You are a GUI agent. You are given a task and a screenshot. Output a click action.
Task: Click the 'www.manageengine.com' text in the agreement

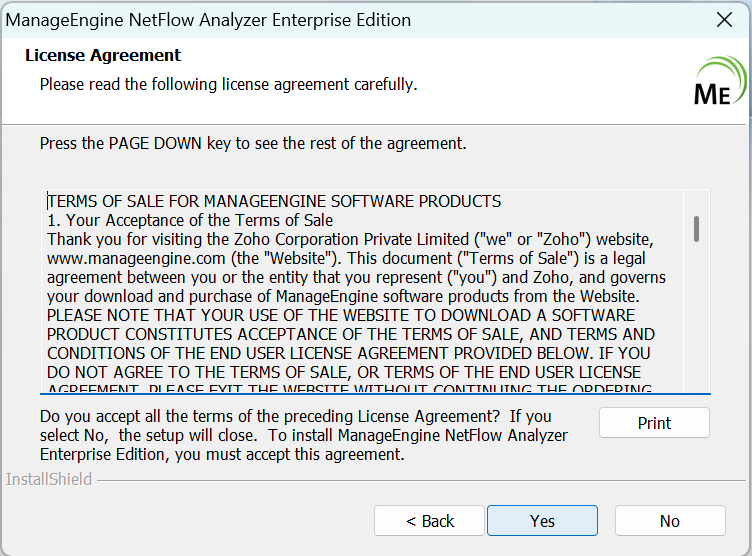tap(136, 259)
